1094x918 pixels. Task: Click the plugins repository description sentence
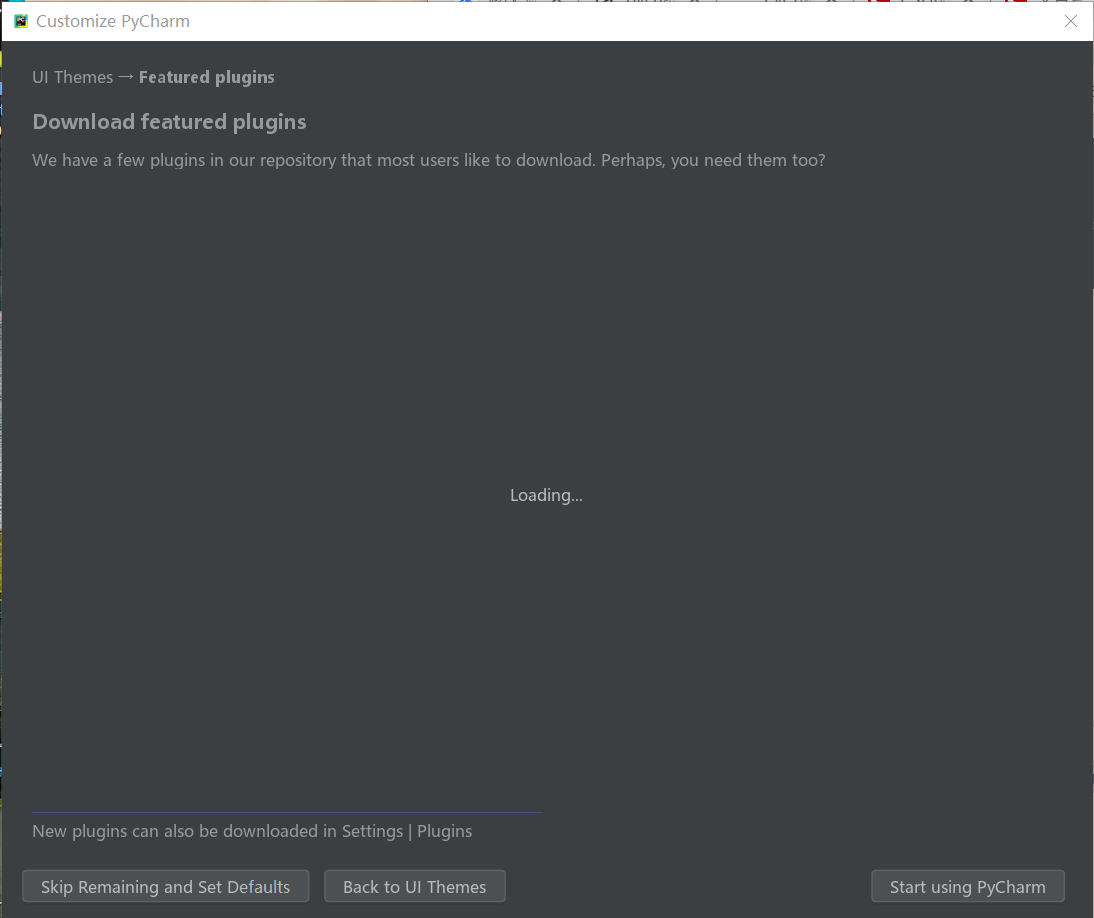(x=428, y=160)
